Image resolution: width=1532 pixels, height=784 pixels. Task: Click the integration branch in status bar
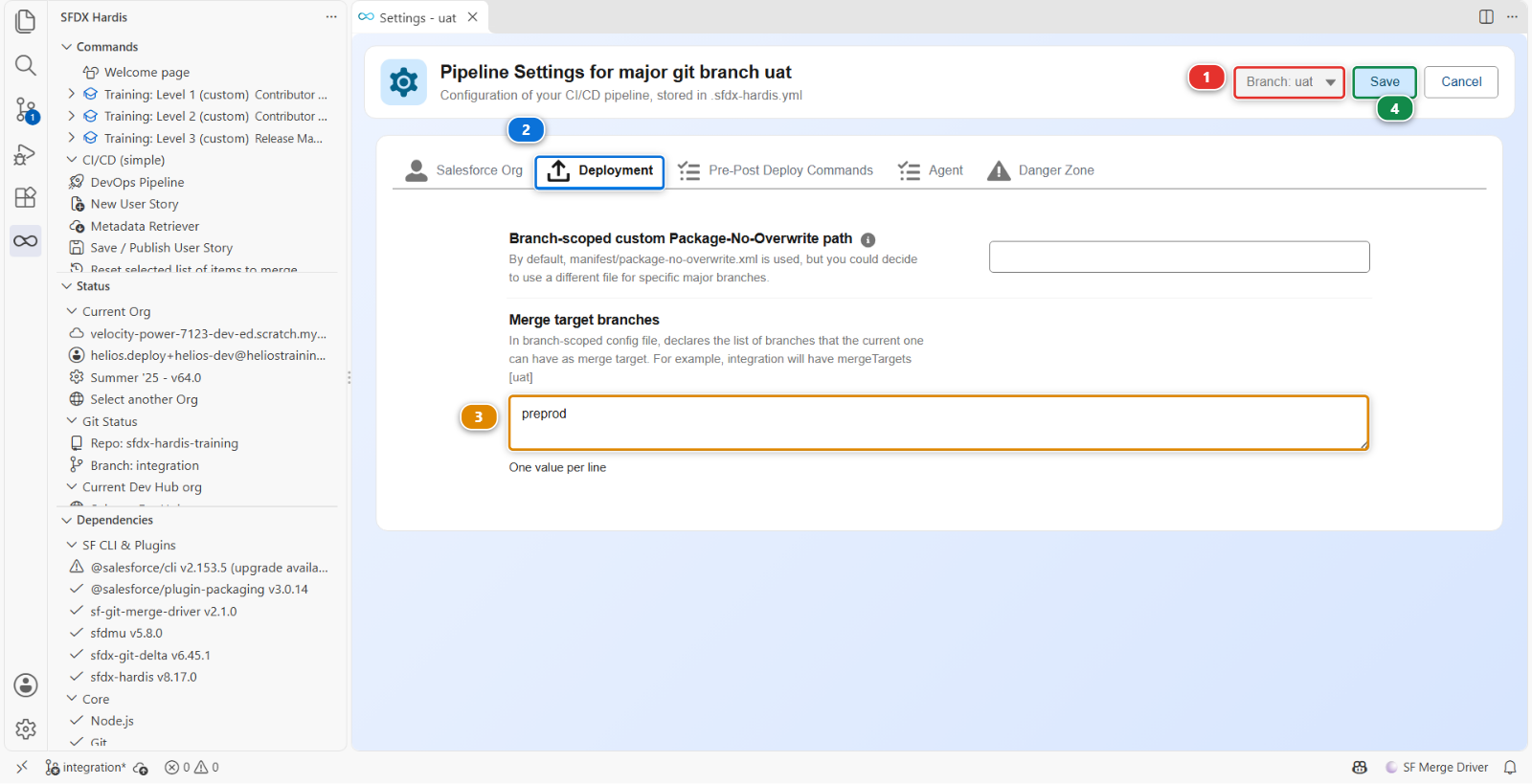[x=86, y=768]
